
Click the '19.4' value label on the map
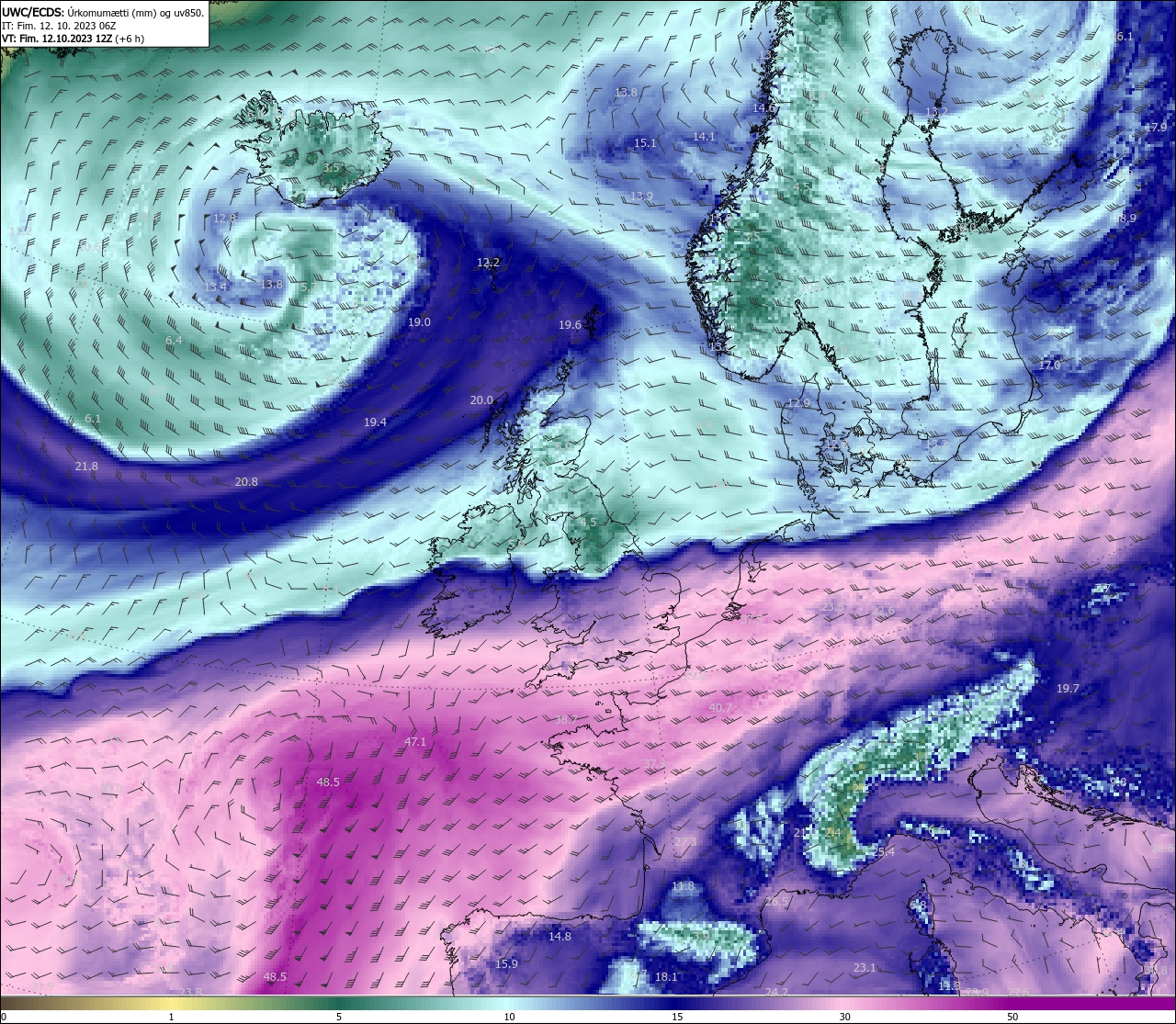(375, 422)
